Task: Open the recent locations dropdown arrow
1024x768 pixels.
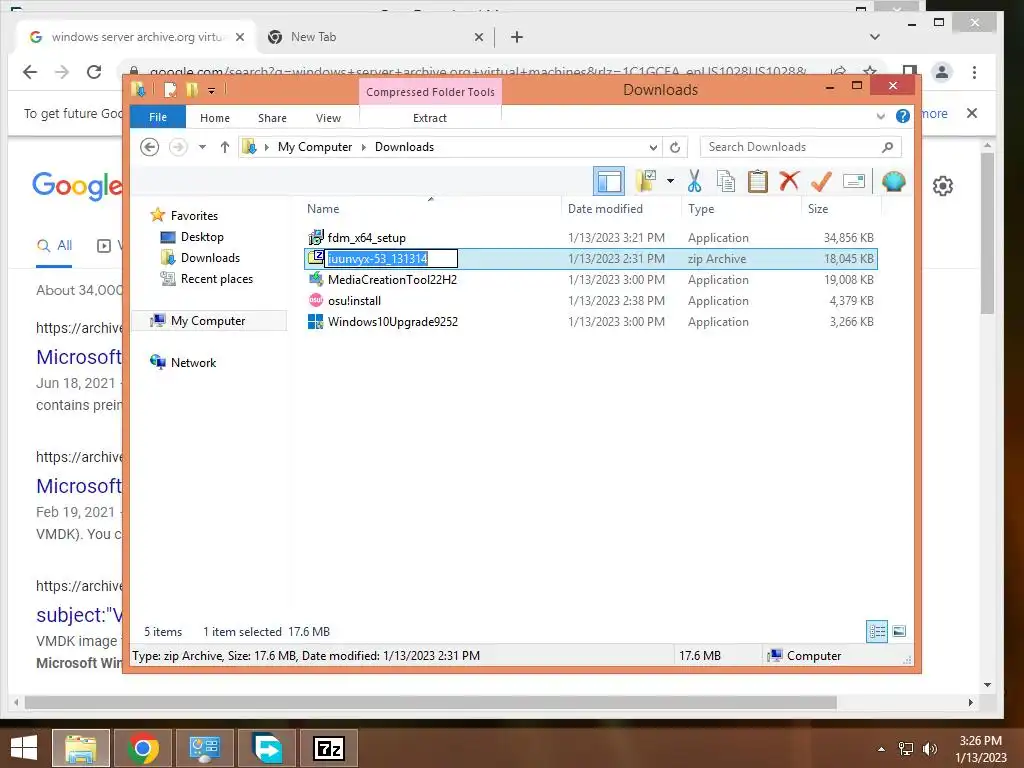Action: [x=202, y=147]
